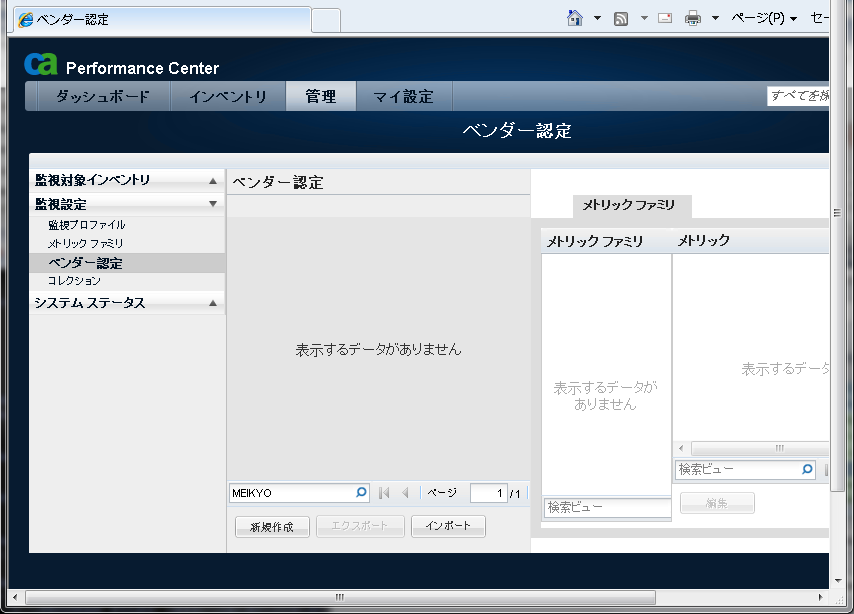Image resolution: width=854 pixels, height=614 pixels.
Task: Click the page number input field
Action: click(x=488, y=493)
